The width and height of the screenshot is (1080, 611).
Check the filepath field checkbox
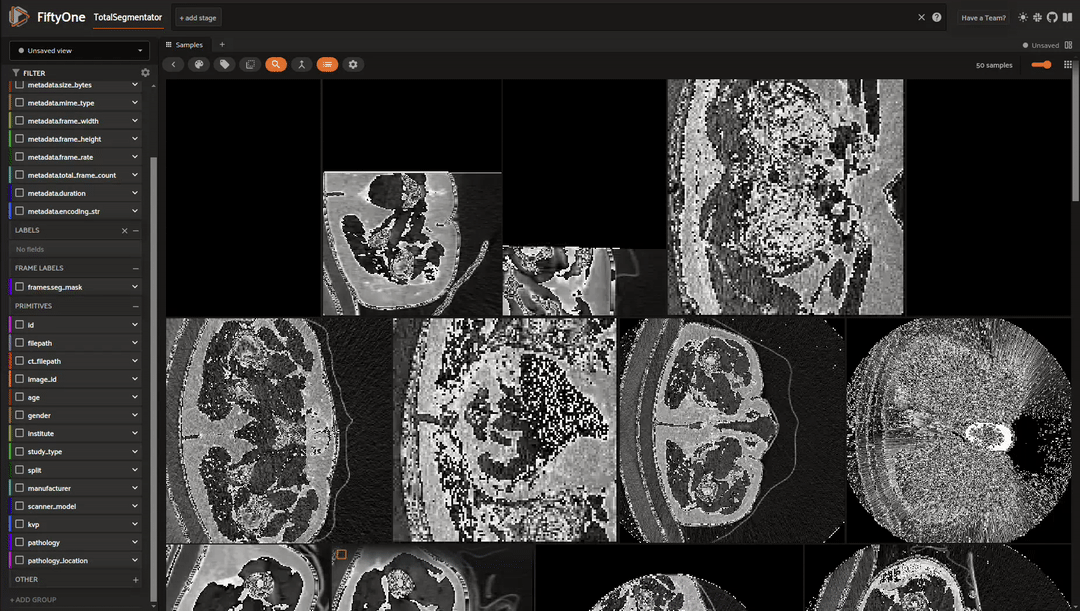(19, 342)
